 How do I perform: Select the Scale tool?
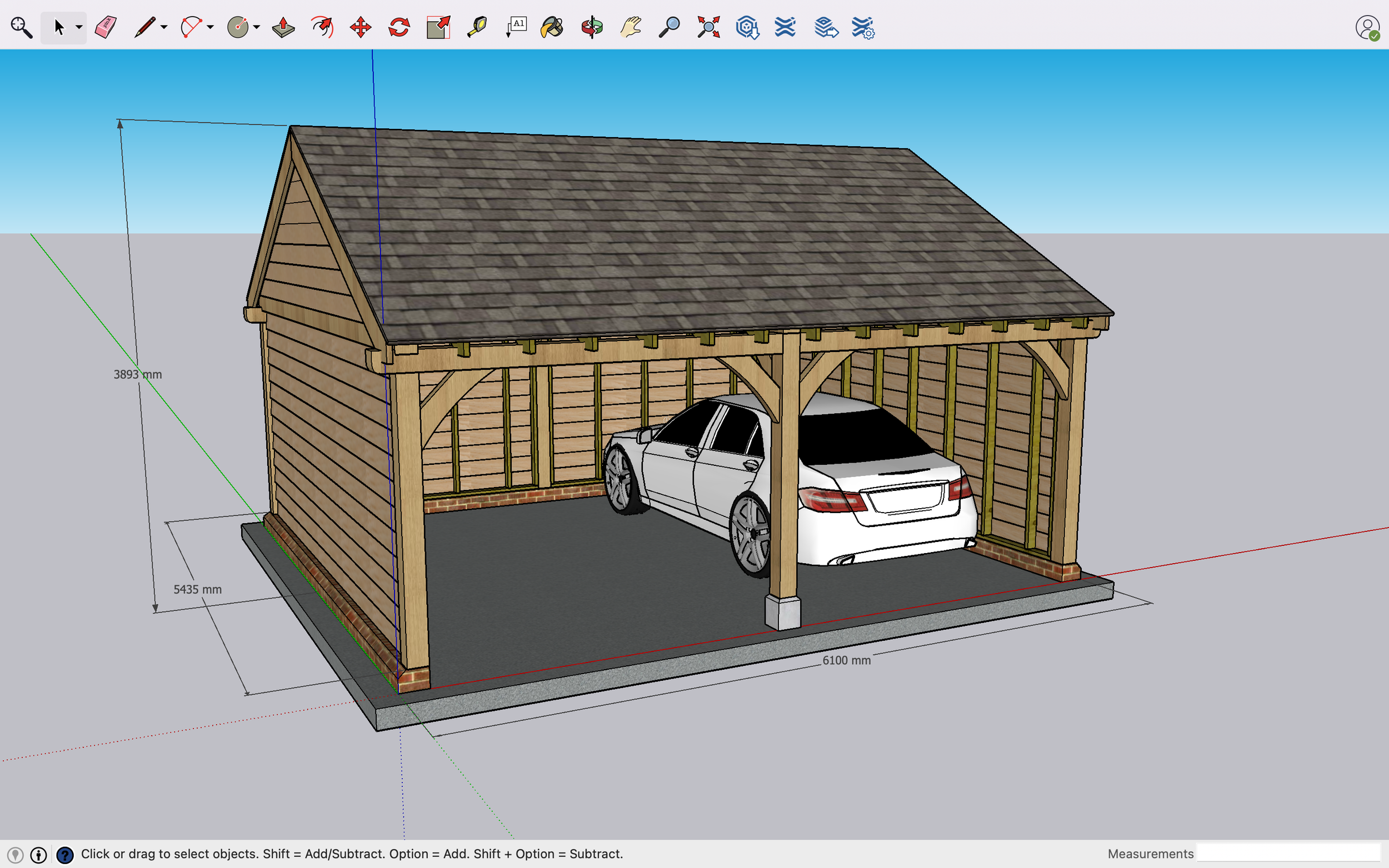pyautogui.click(x=438, y=27)
